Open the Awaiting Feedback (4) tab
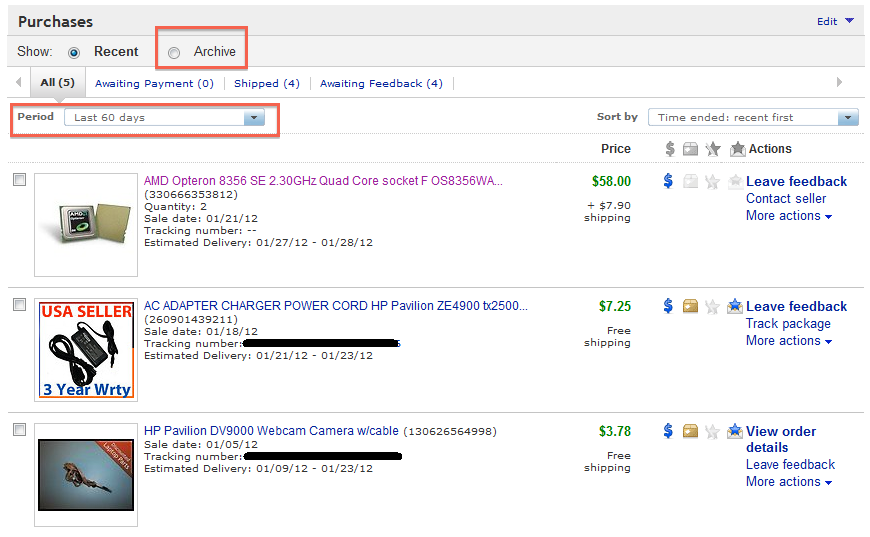 381,84
